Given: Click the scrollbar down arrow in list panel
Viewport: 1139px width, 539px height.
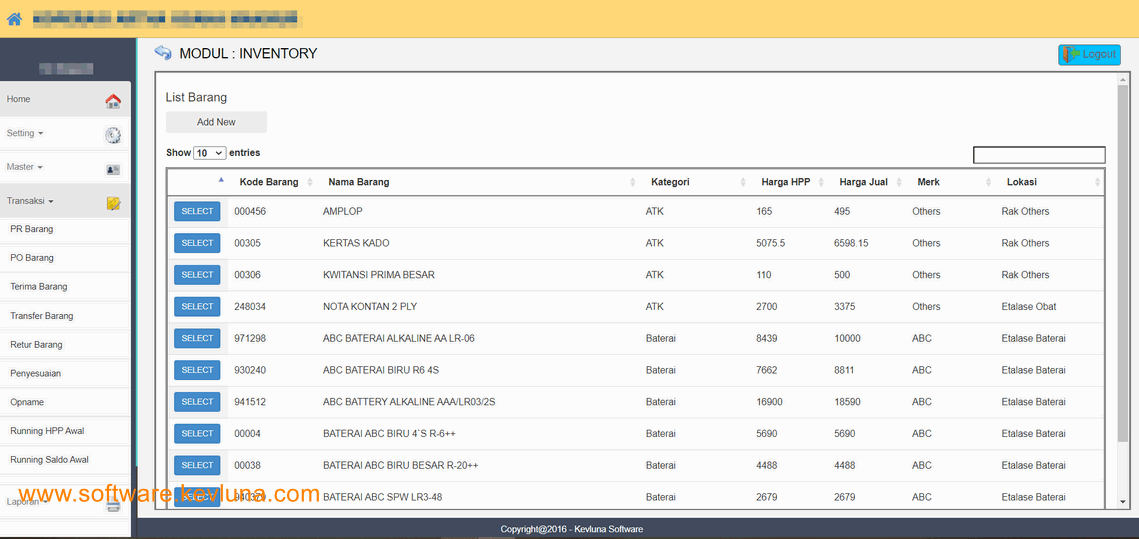Looking at the screenshot, I should tap(1122, 501).
